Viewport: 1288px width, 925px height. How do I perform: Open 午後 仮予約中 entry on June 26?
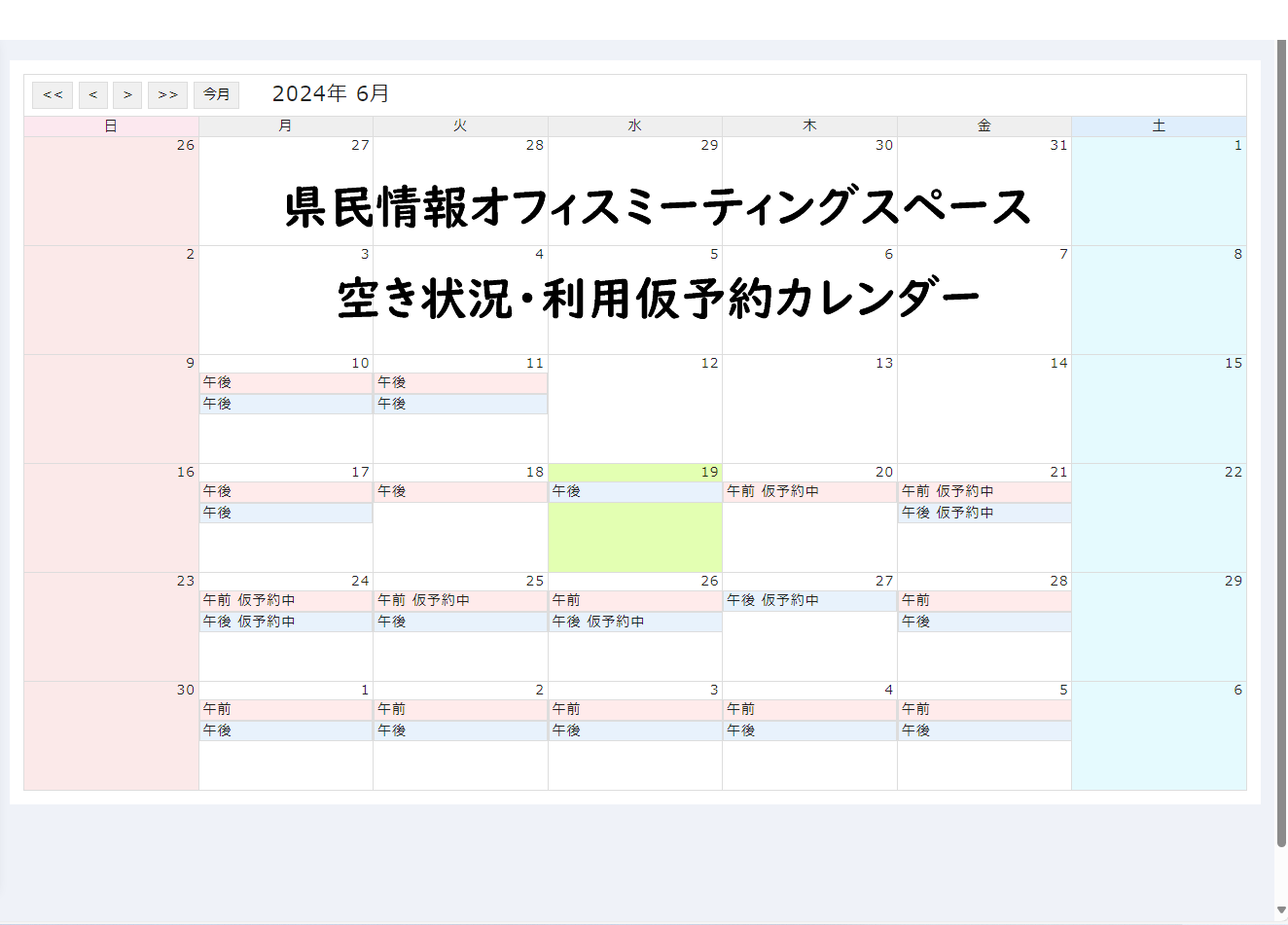pyautogui.click(x=635, y=622)
